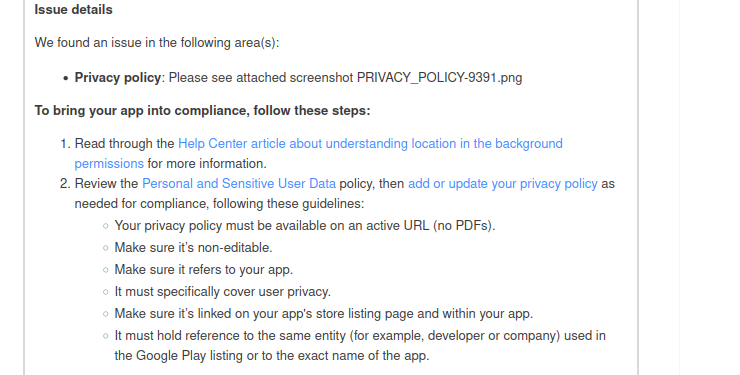Click 'the Google Play listing or to the exact name' line
The image size is (740, 375).
[272, 356]
